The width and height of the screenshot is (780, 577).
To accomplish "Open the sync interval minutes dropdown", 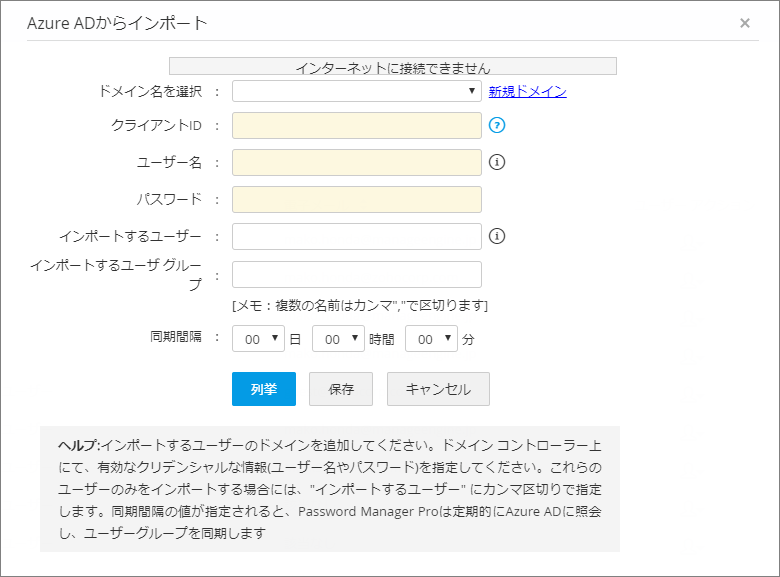I will 431,339.
